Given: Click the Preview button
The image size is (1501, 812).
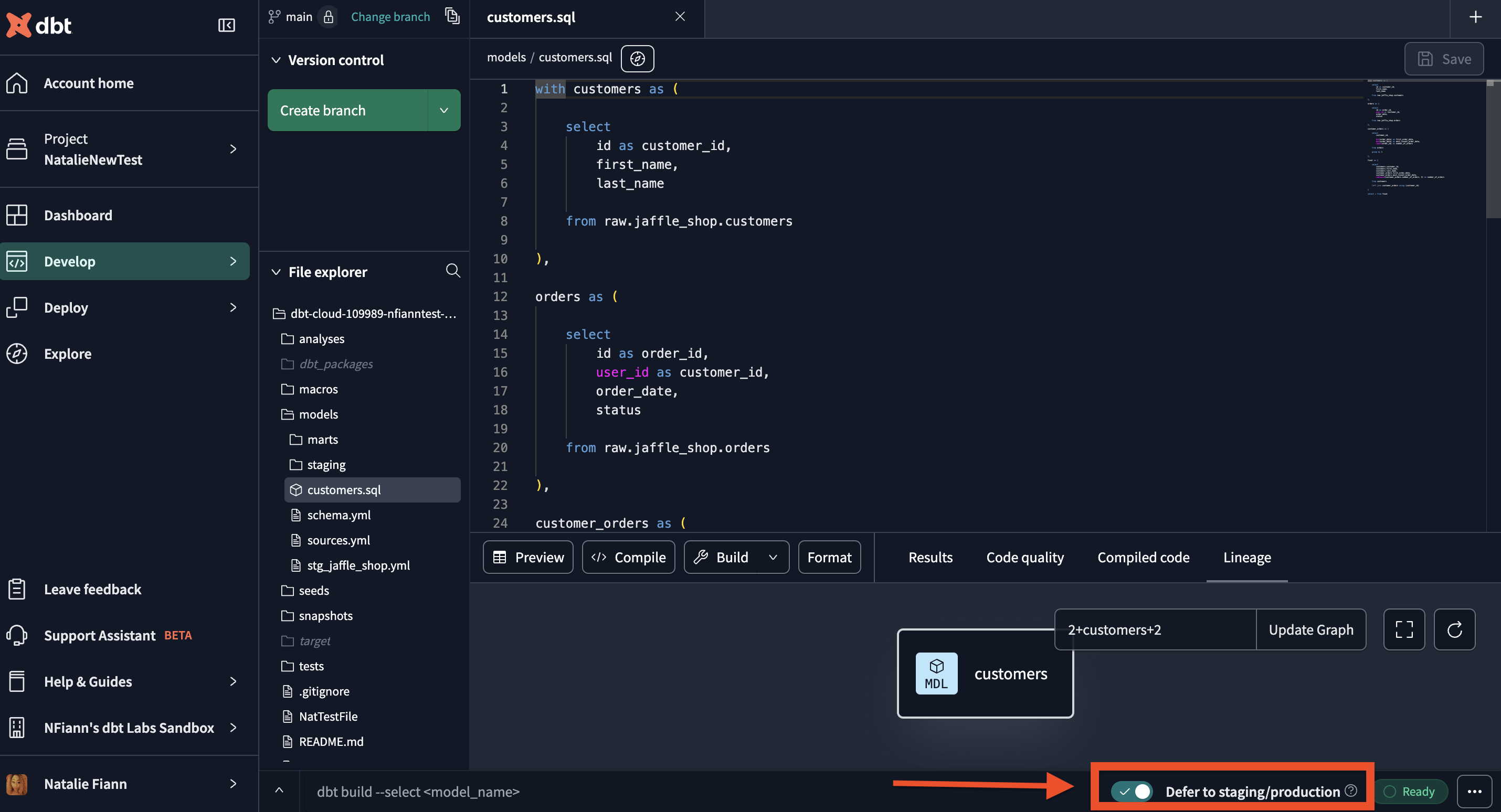Looking at the screenshot, I should tap(528, 558).
